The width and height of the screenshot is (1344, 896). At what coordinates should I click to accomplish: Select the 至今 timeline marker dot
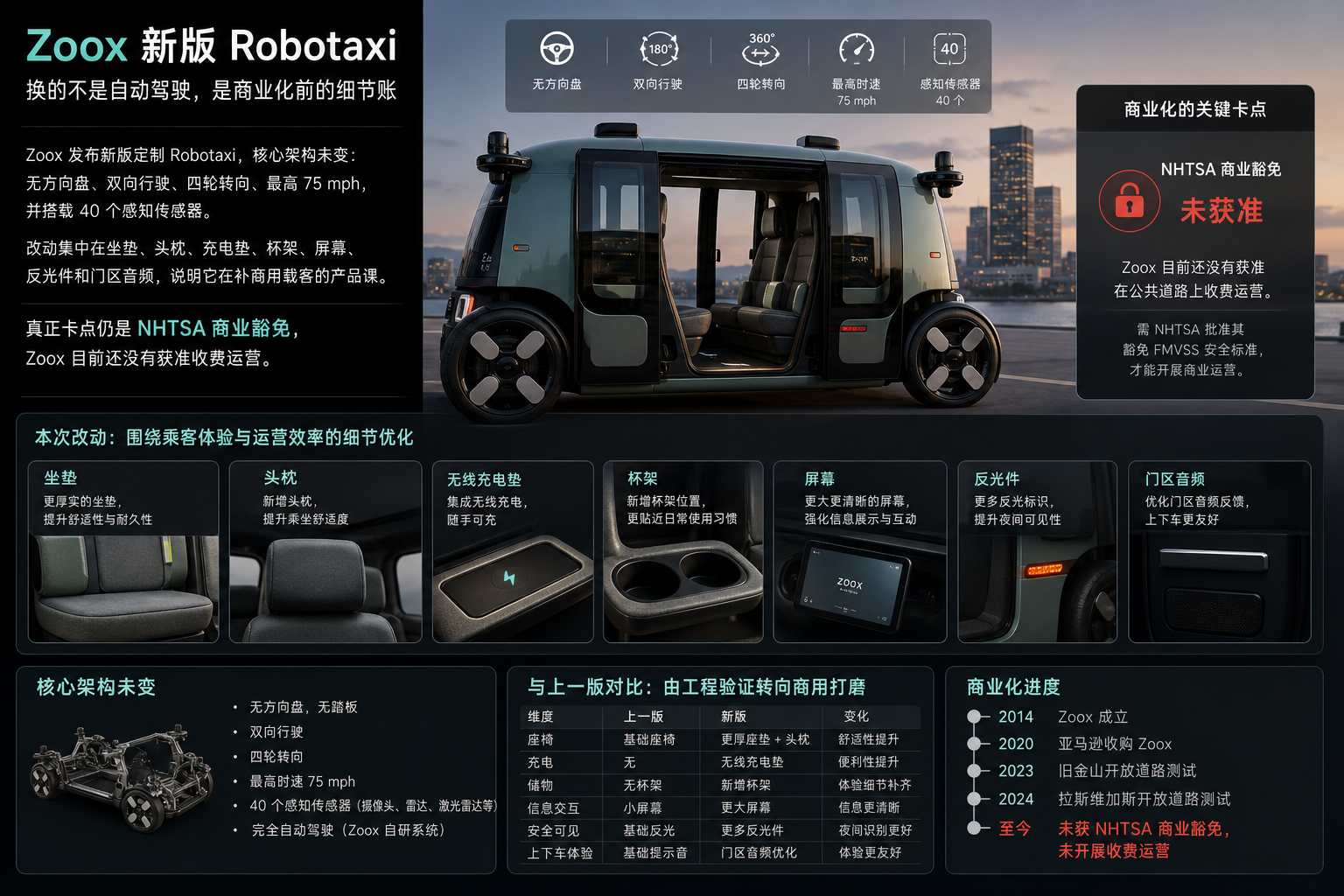click(x=973, y=828)
